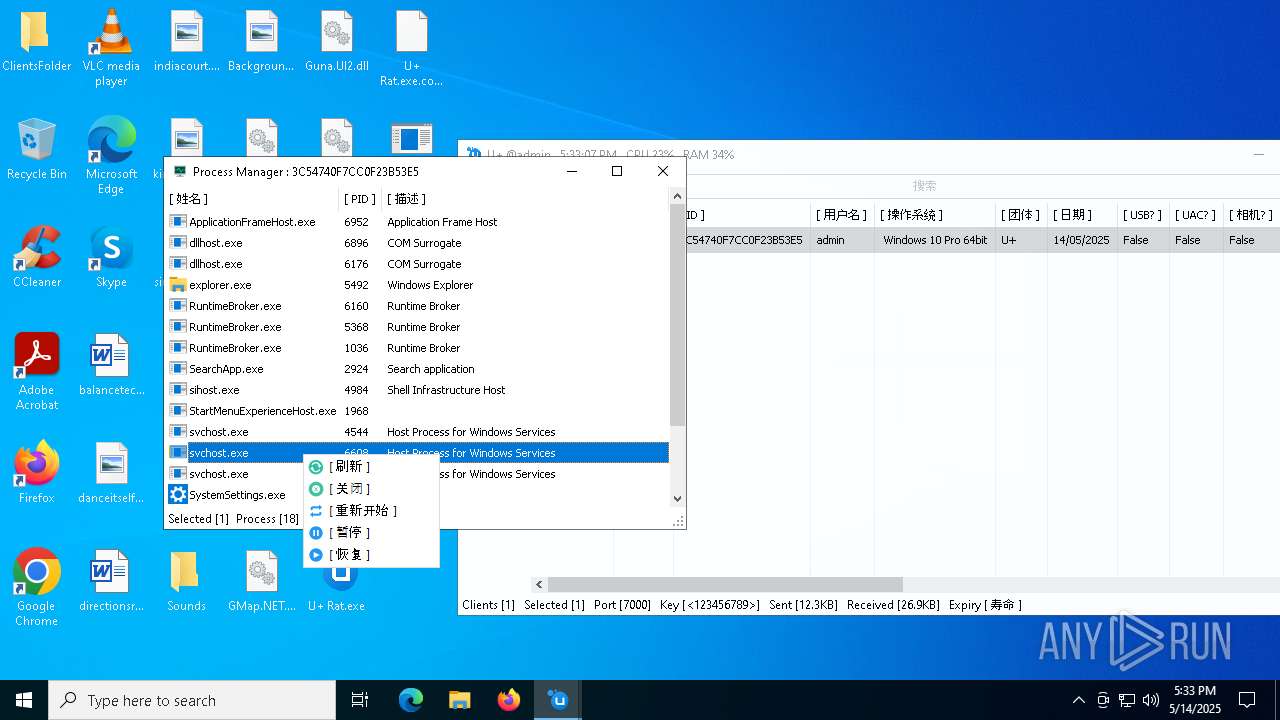Click the 团体 column header in U+ window
Screen dimensions: 1280x720
click(1020, 215)
